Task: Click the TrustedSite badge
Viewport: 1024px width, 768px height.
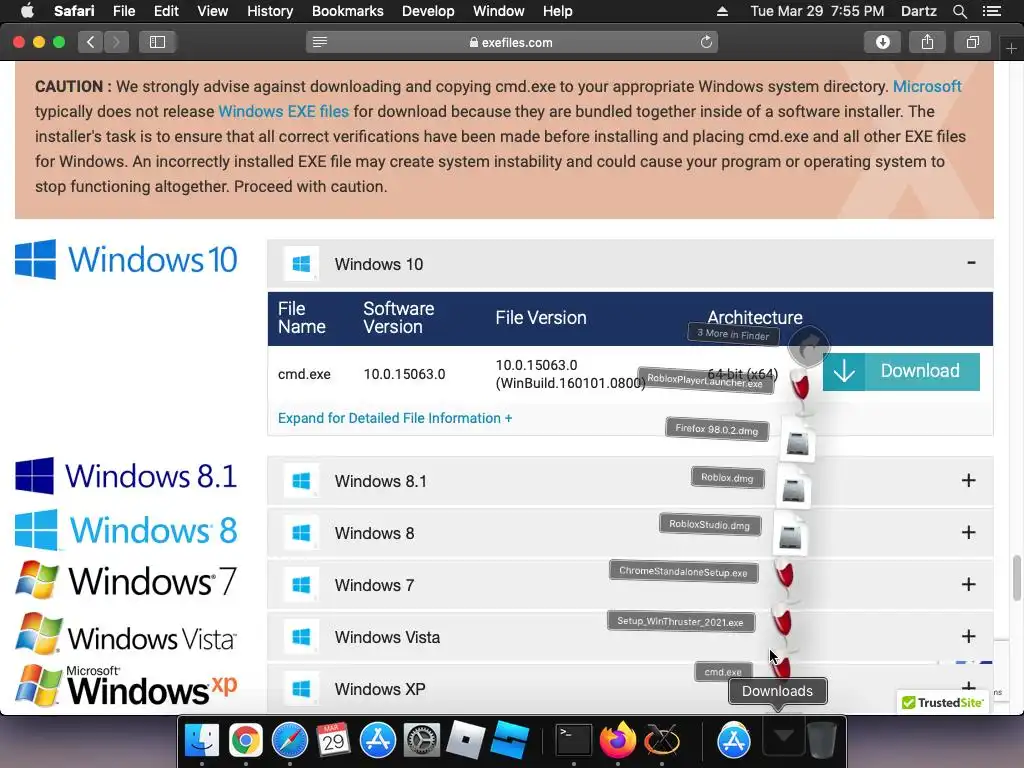Action: point(942,703)
